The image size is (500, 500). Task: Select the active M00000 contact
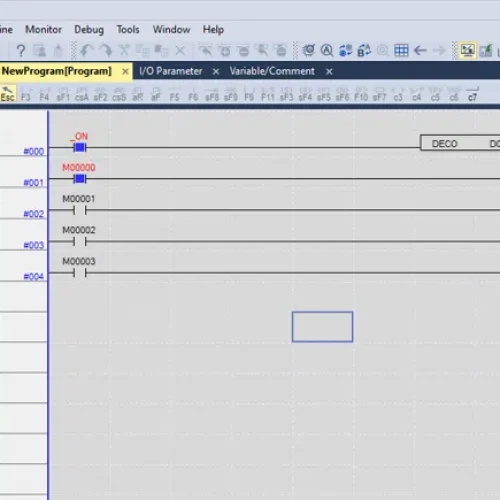(79, 179)
